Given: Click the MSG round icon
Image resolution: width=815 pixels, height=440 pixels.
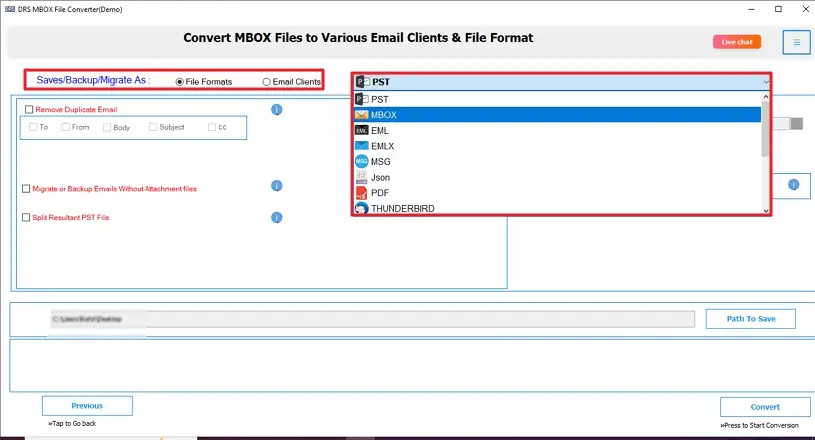Looking at the screenshot, I should tap(362, 162).
